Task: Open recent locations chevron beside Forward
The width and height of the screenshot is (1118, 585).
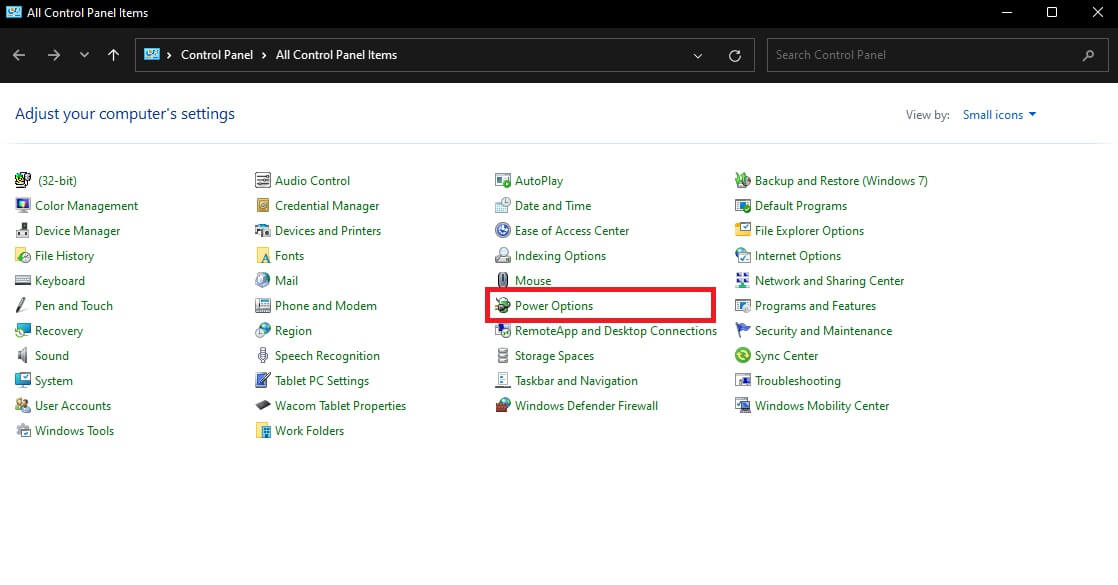Action: point(84,56)
